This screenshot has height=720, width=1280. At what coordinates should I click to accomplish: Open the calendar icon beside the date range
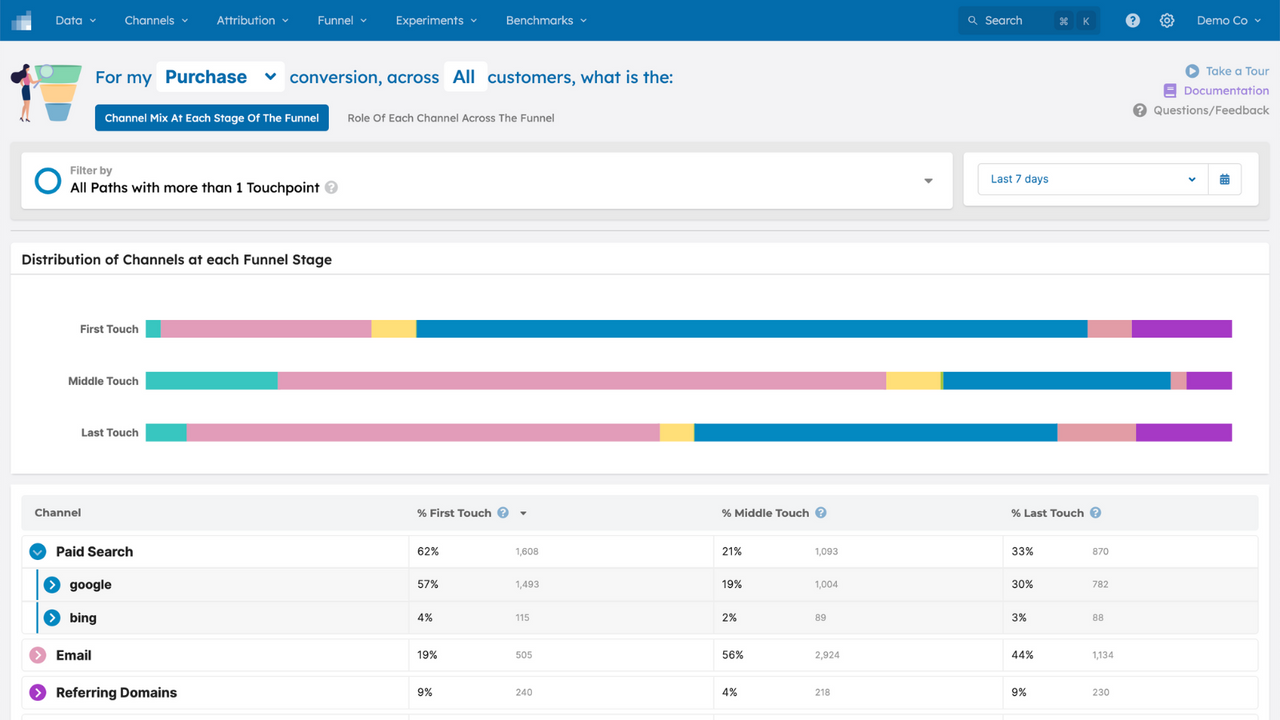pyautogui.click(x=1224, y=179)
